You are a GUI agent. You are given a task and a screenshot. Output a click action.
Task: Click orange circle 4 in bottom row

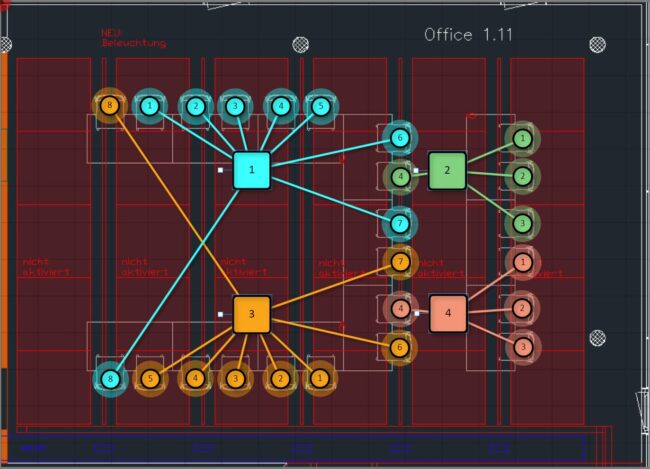195,378
